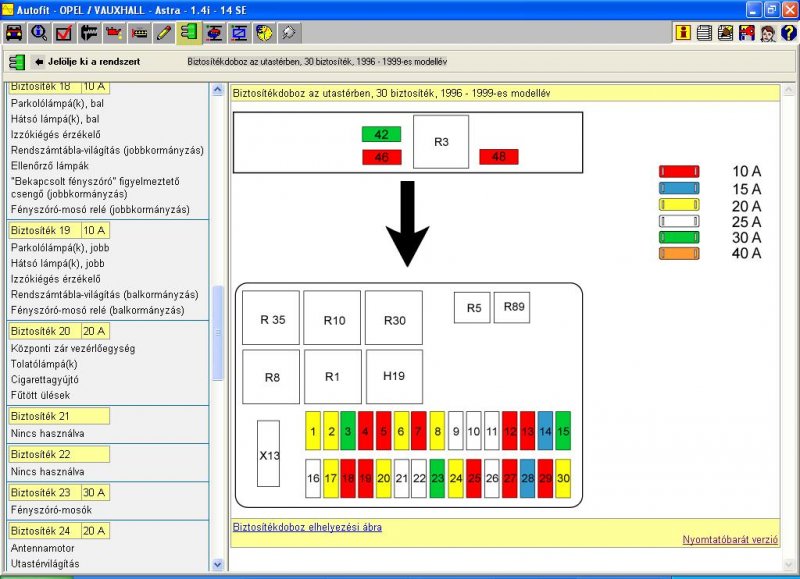Select relay R3 in upper box

441,142
